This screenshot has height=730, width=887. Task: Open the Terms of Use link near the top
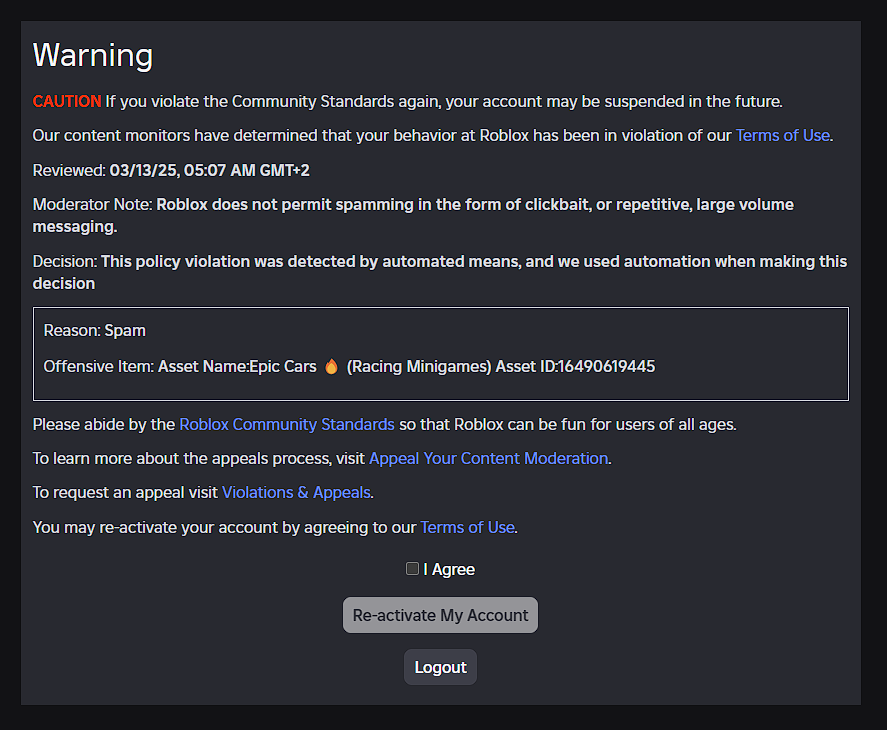[x=782, y=135]
